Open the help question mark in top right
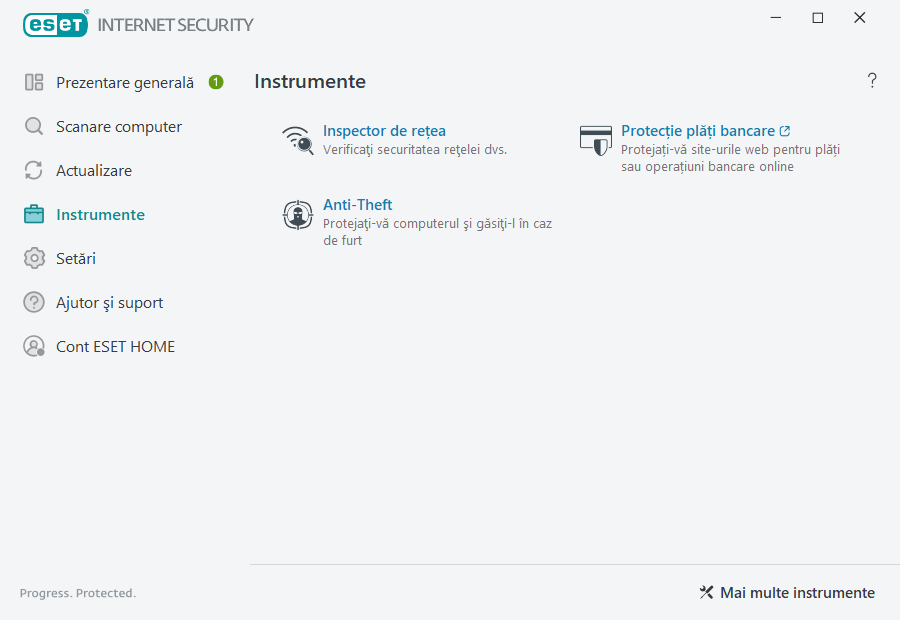Image resolution: width=900 pixels, height=620 pixels. pyautogui.click(x=871, y=80)
